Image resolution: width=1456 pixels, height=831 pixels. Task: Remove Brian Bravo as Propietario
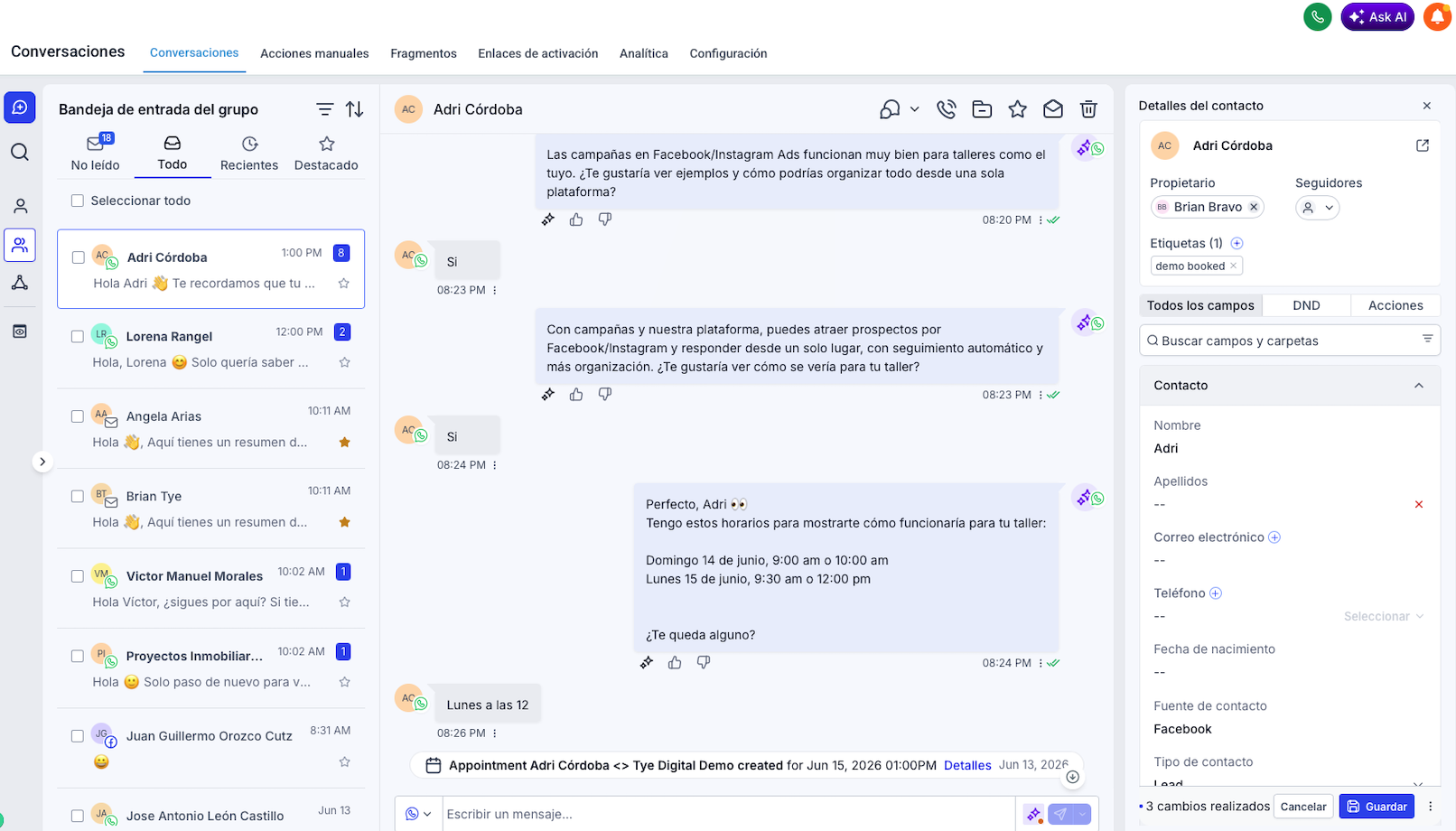1254,207
